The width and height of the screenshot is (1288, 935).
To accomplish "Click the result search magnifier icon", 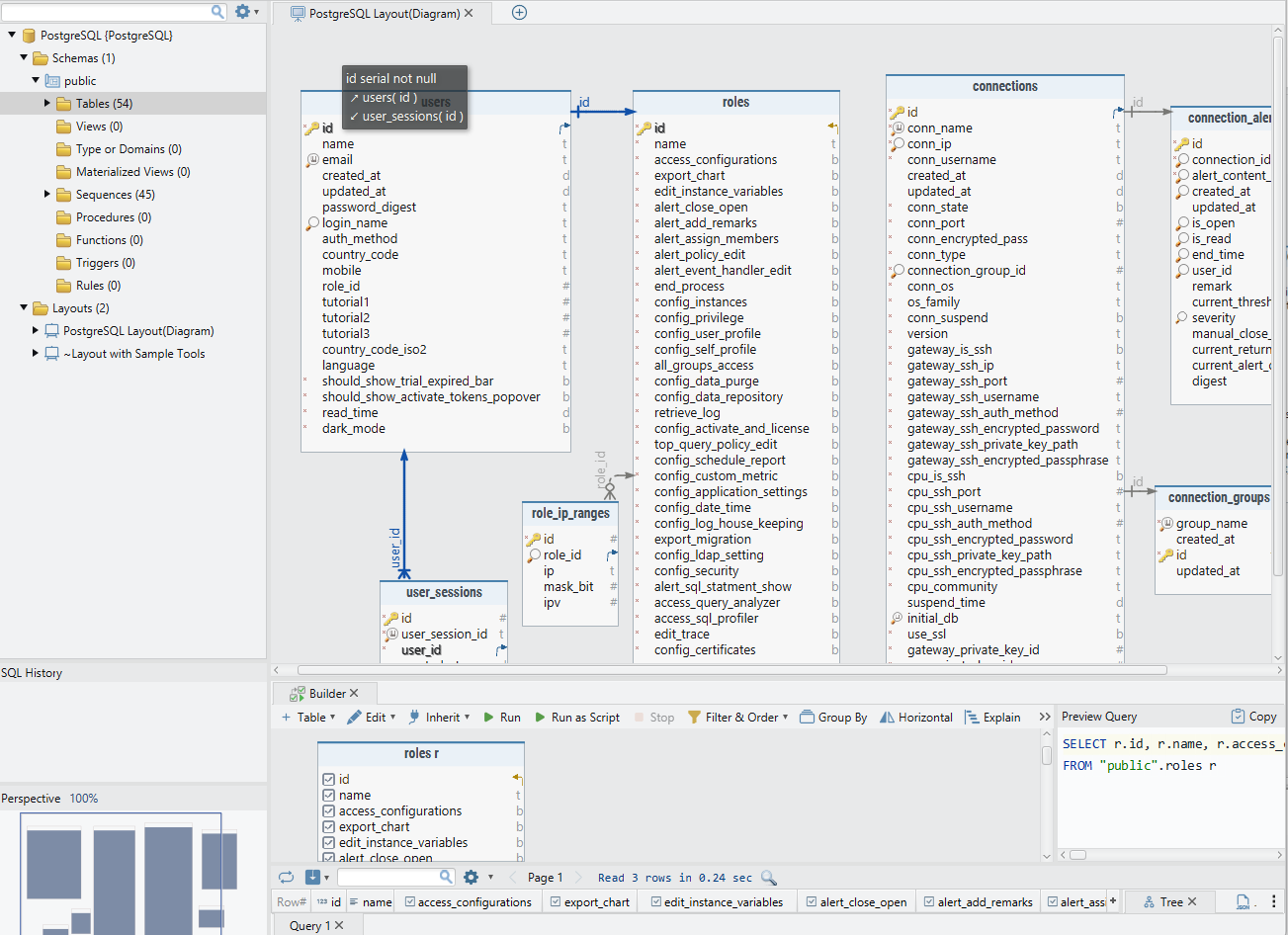I will pyautogui.click(x=446, y=877).
